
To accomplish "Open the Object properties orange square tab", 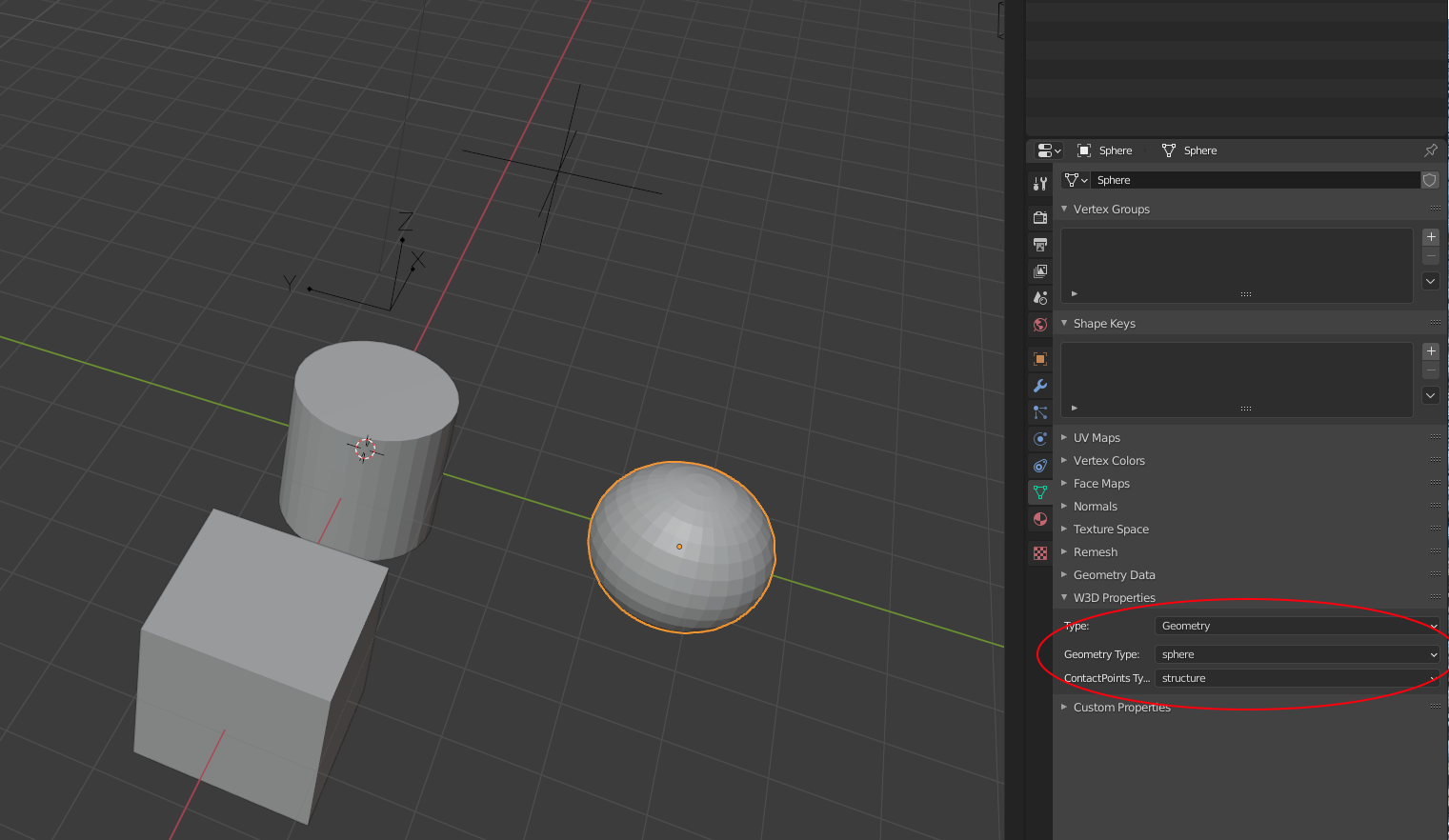I will (1040, 359).
